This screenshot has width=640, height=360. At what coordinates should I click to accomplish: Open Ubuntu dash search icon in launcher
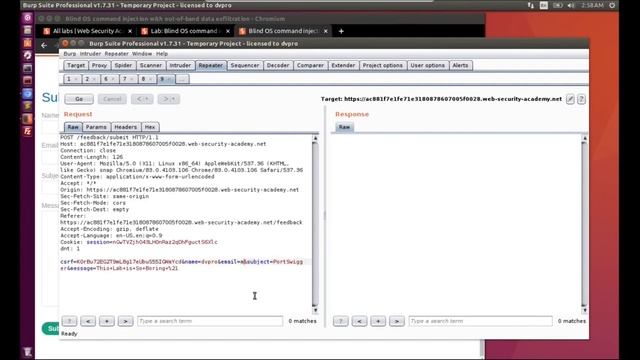tap(27, 18)
